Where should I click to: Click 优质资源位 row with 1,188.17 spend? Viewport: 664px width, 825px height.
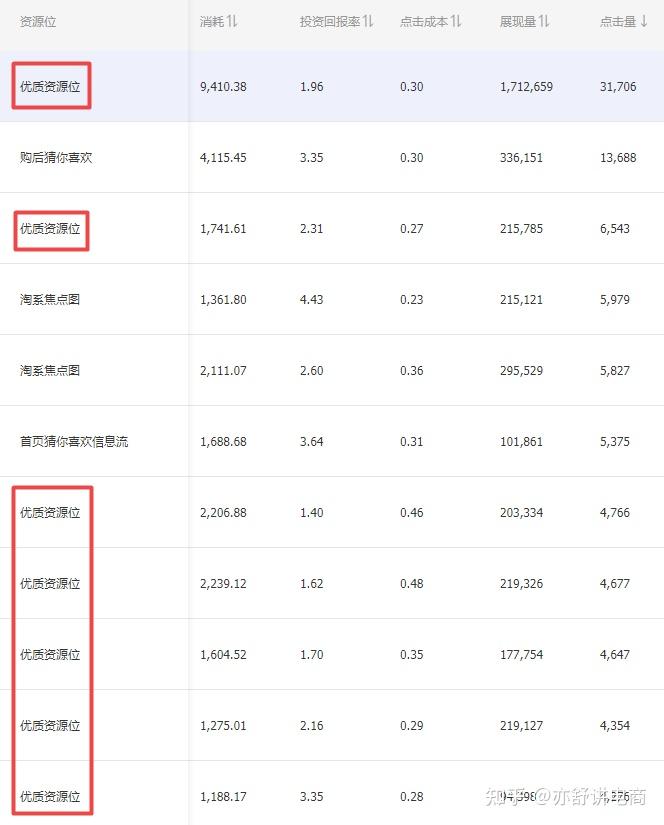[50, 797]
